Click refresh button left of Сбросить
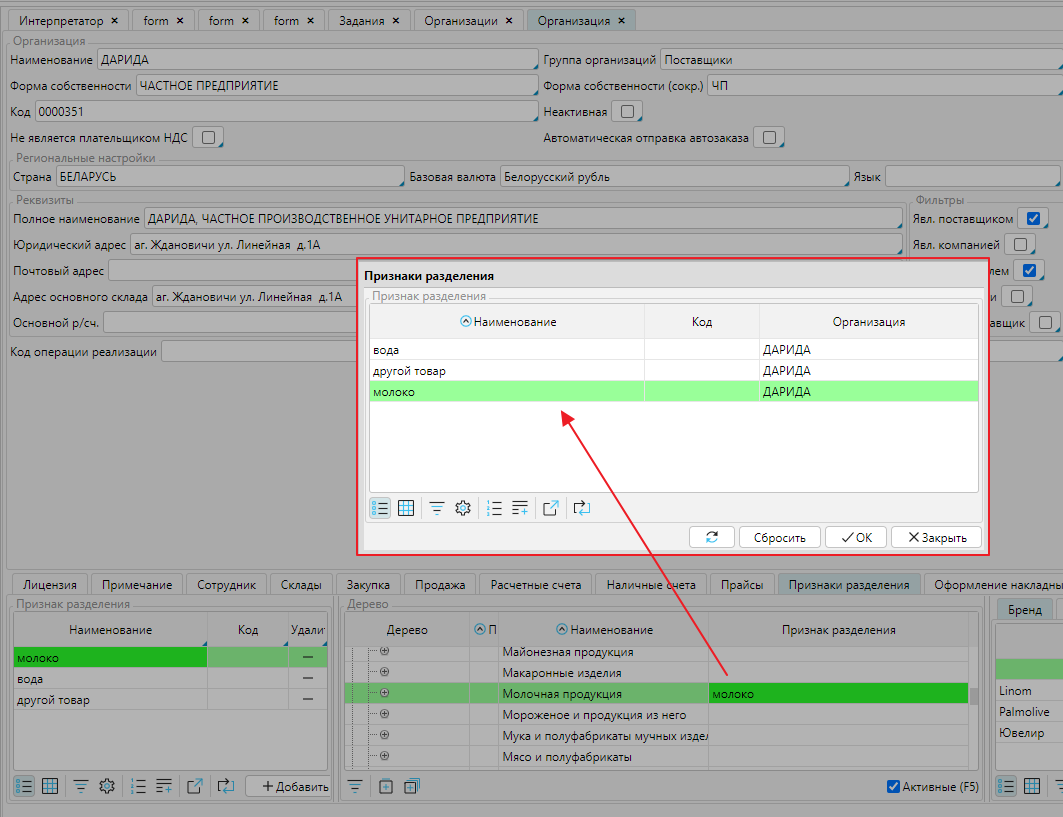Image resolution: width=1063 pixels, height=817 pixels. (712, 537)
